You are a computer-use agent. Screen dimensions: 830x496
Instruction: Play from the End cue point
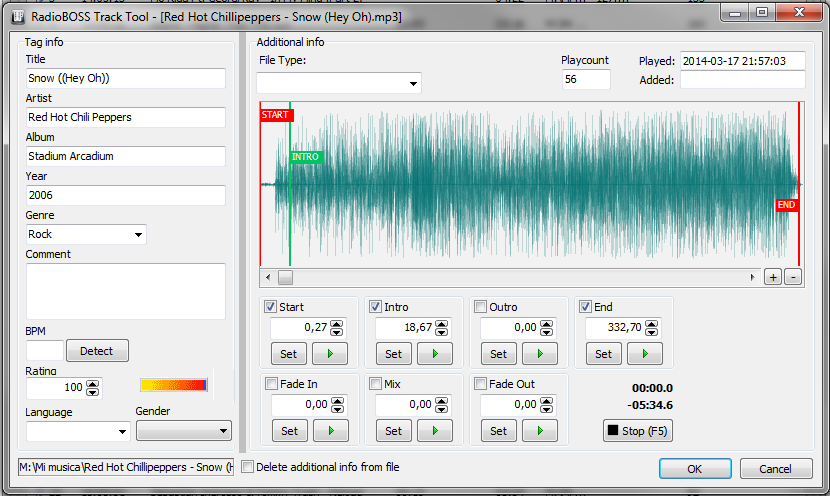tap(645, 354)
